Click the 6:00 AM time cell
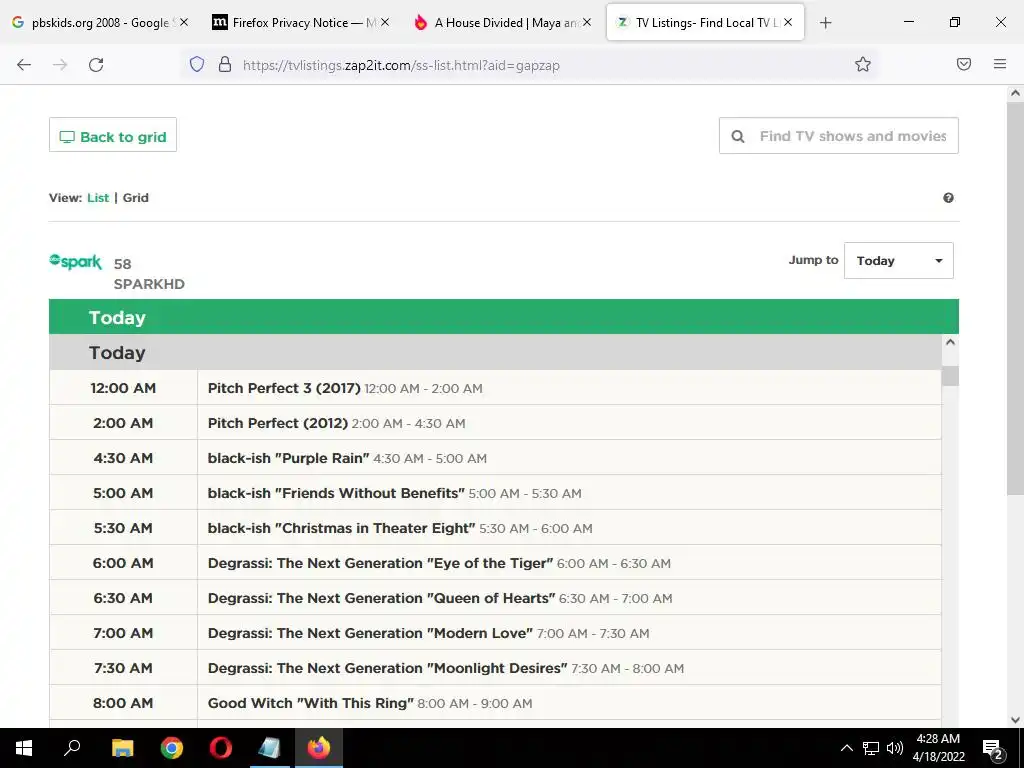Screen dimensions: 1024x768 123,563
